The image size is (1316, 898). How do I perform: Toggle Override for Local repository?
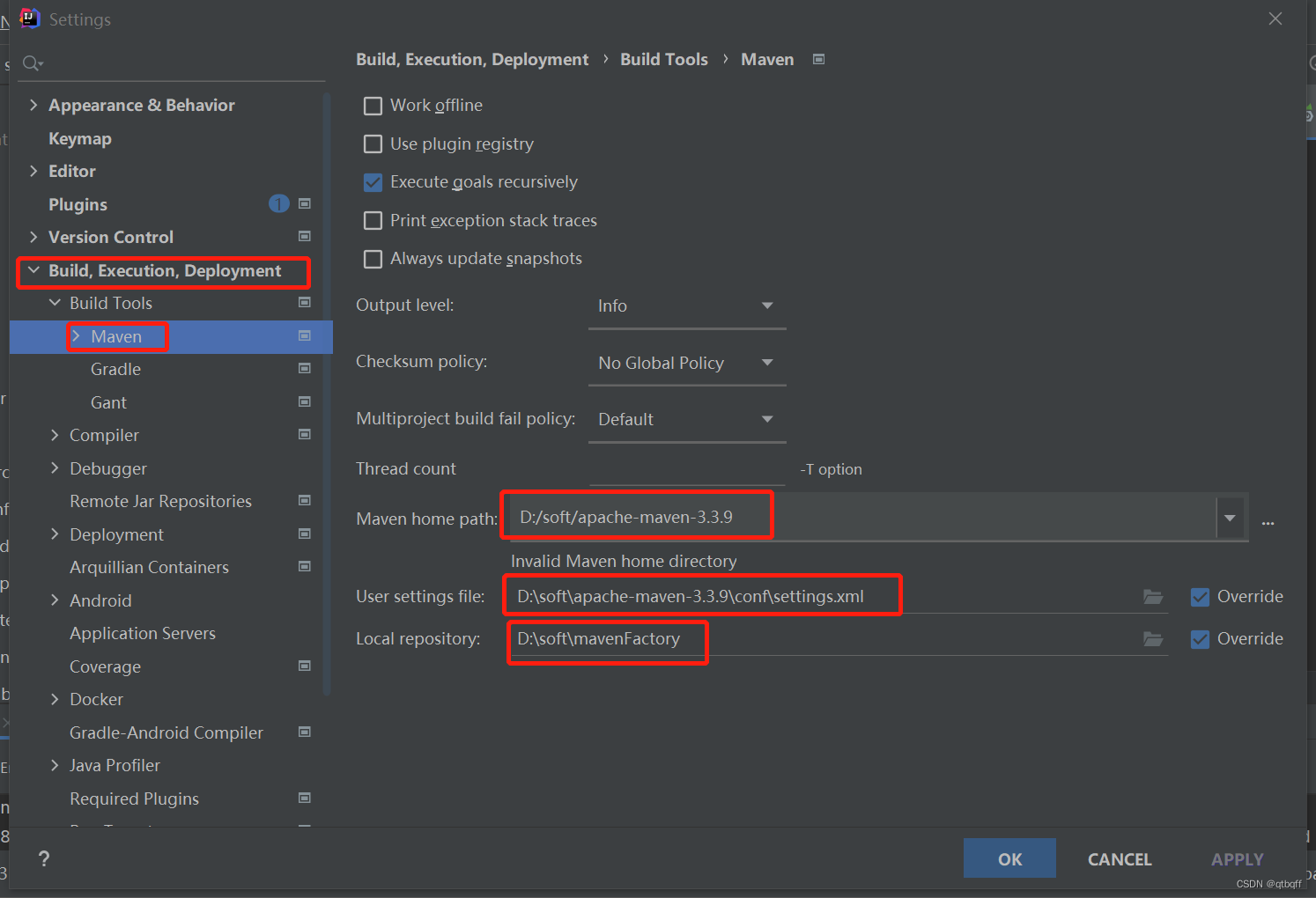coord(1200,639)
